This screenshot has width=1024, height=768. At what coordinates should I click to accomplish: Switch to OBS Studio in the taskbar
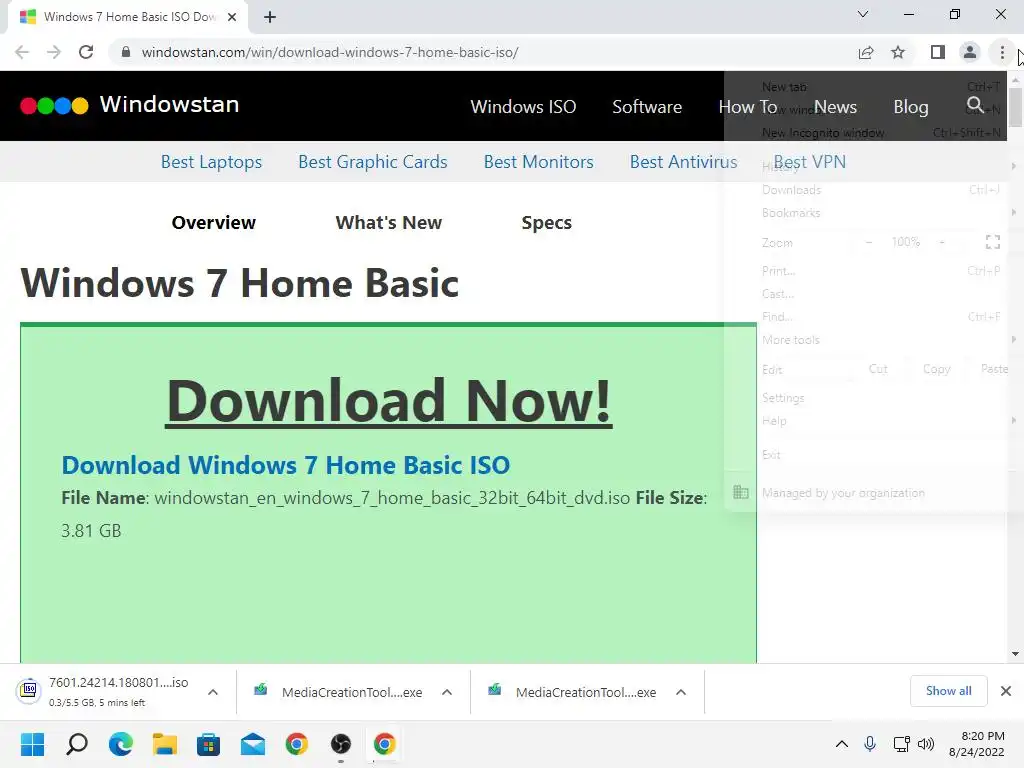[x=341, y=744]
